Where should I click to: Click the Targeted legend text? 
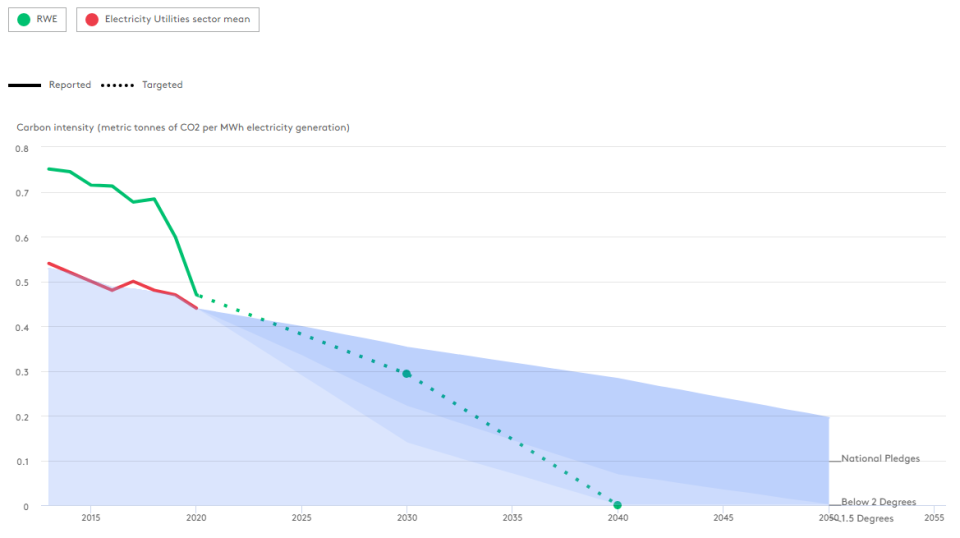162,85
